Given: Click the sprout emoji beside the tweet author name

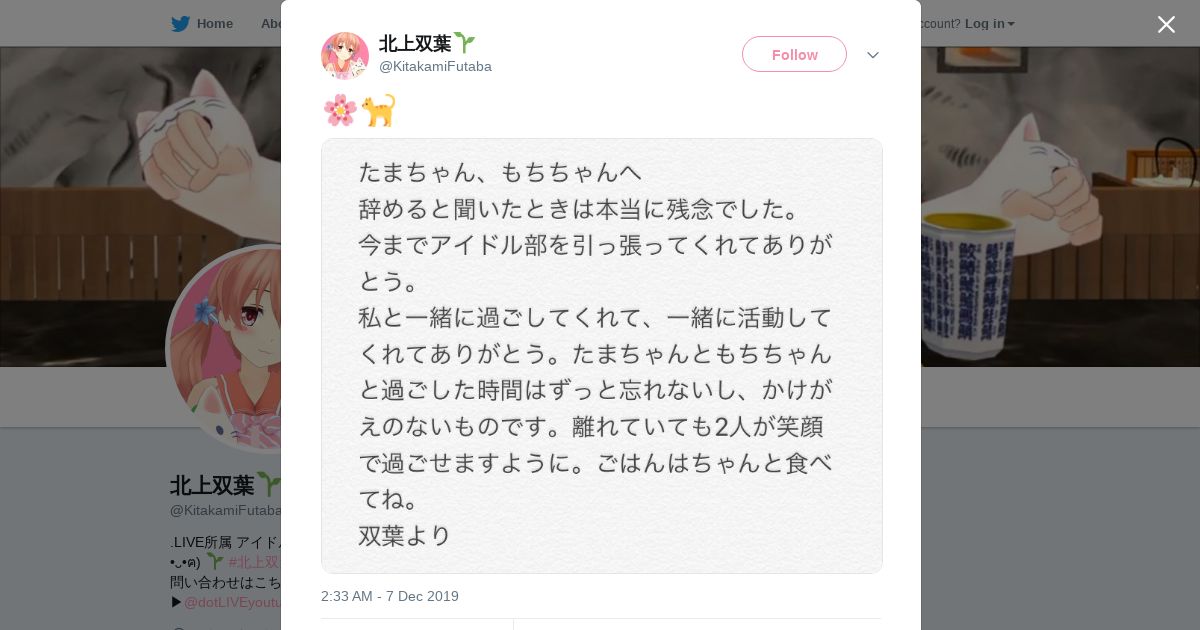Looking at the screenshot, I should click(x=464, y=42).
